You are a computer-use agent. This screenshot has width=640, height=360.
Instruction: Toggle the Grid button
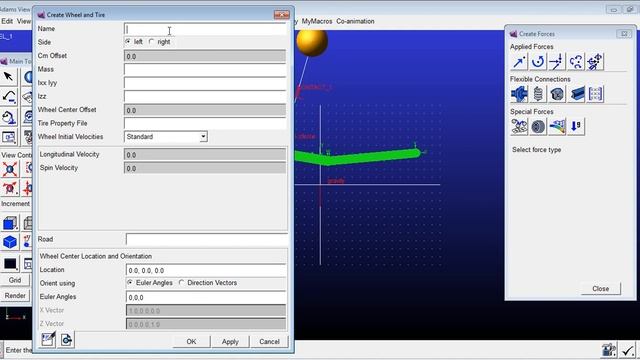pyautogui.click(x=15, y=280)
